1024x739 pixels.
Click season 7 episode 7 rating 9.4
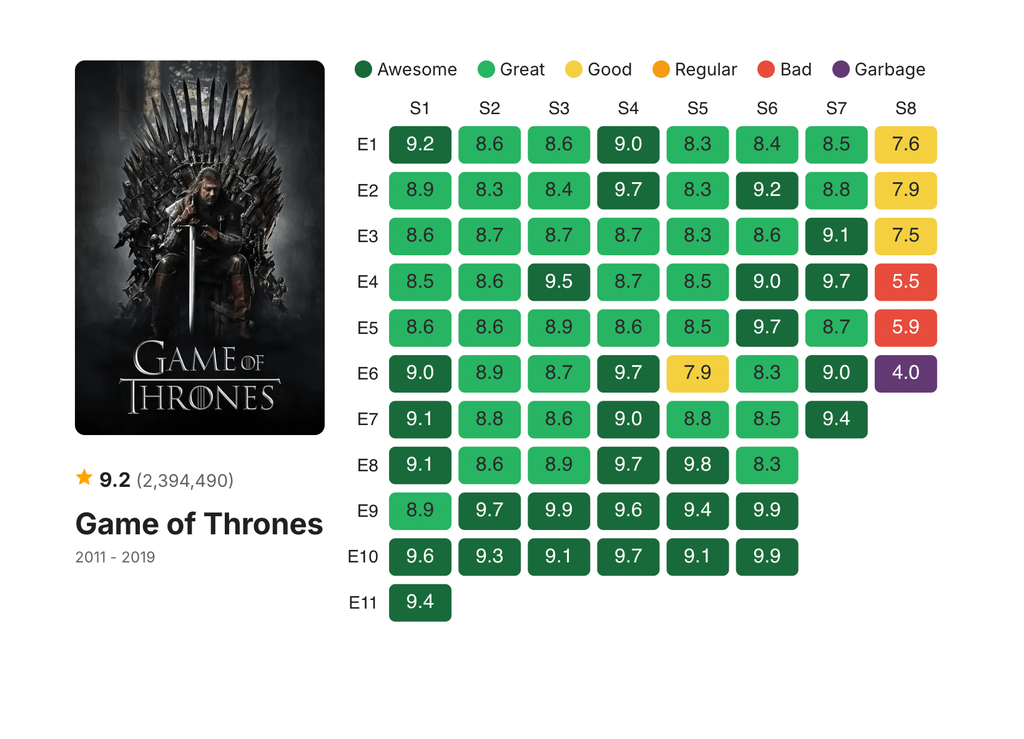pyautogui.click(x=836, y=419)
